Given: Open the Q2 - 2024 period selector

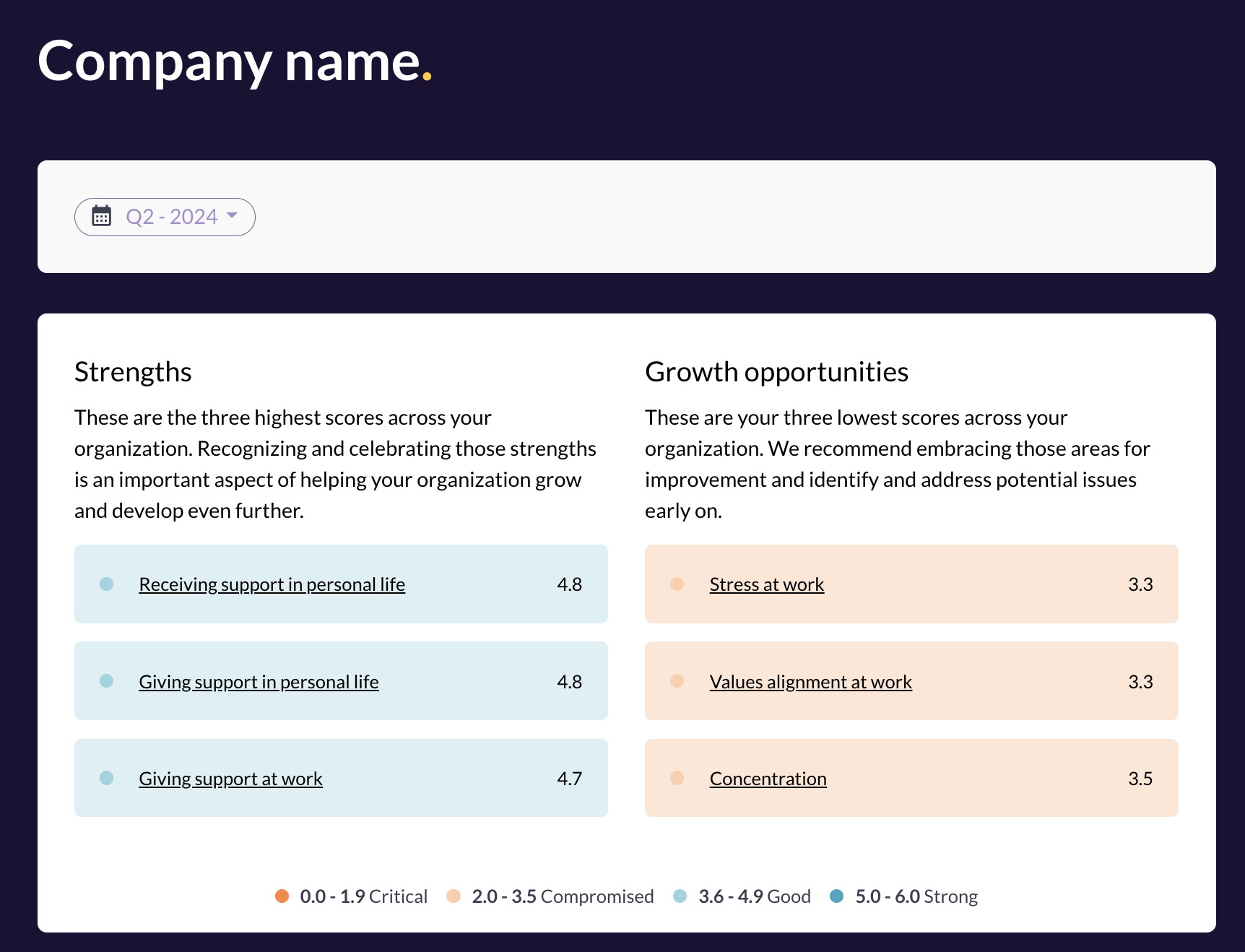Looking at the screenshot, I should click(171, 217).
